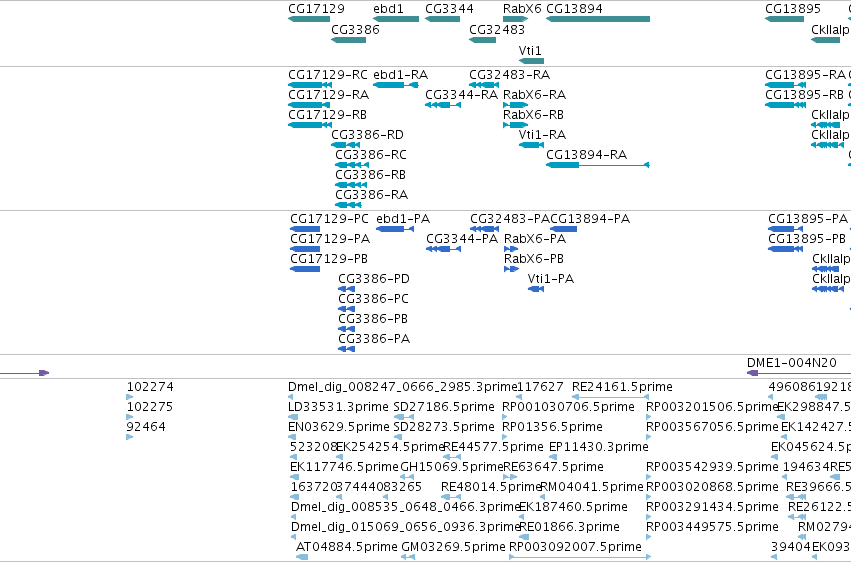Image resolution: width=851 pixels, height=562 pixels.
Task: Select EST RE44577.5prime
Action: tap(452, 457)
